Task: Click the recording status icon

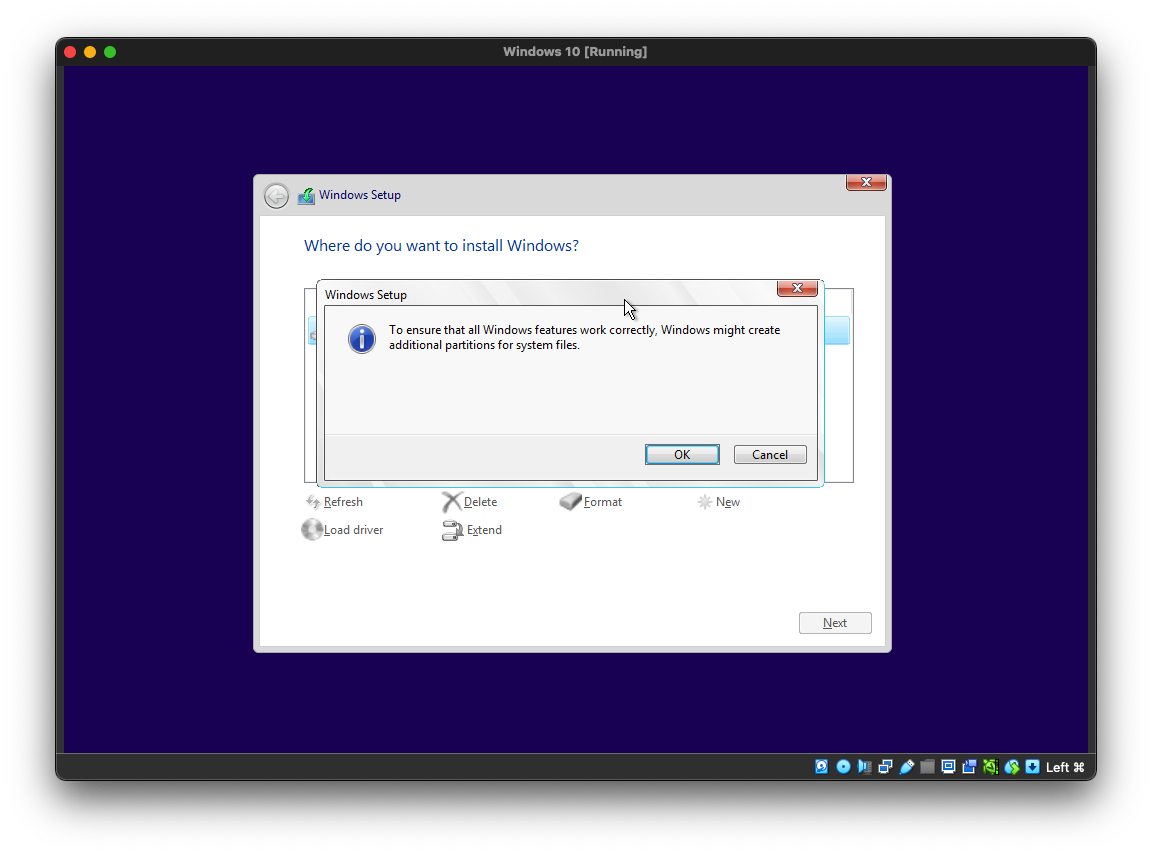Action: click(x=969, y=767)
